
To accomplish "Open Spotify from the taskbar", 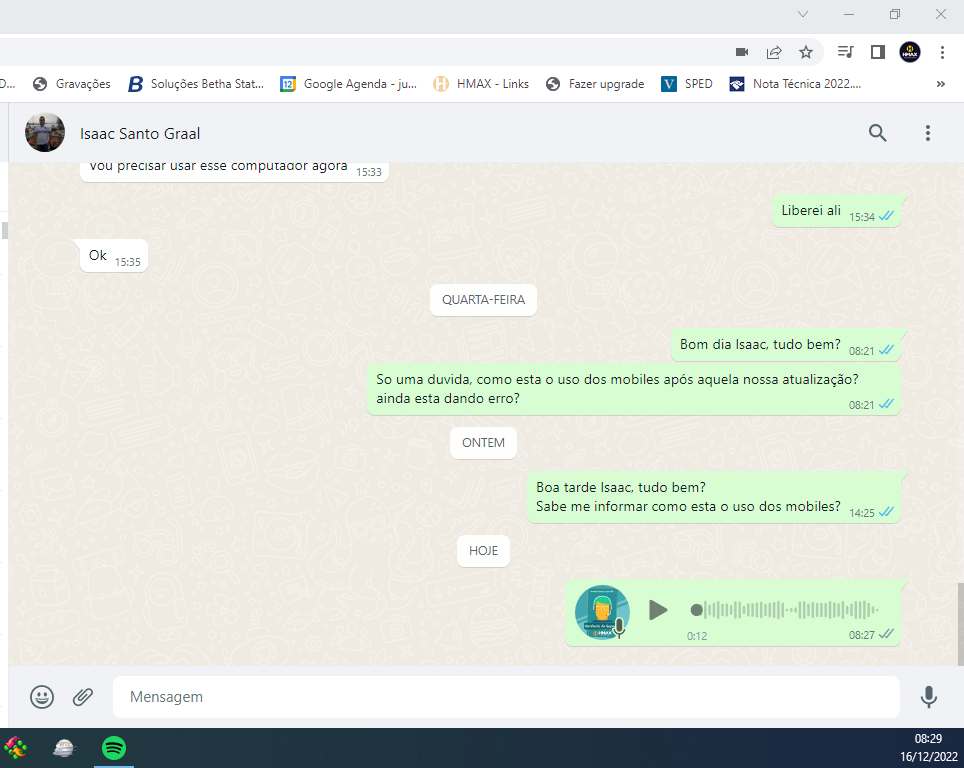I will point(114,748).
